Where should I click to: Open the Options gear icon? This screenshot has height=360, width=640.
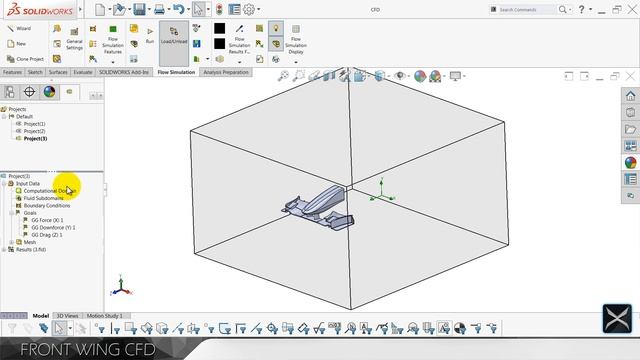249,9
